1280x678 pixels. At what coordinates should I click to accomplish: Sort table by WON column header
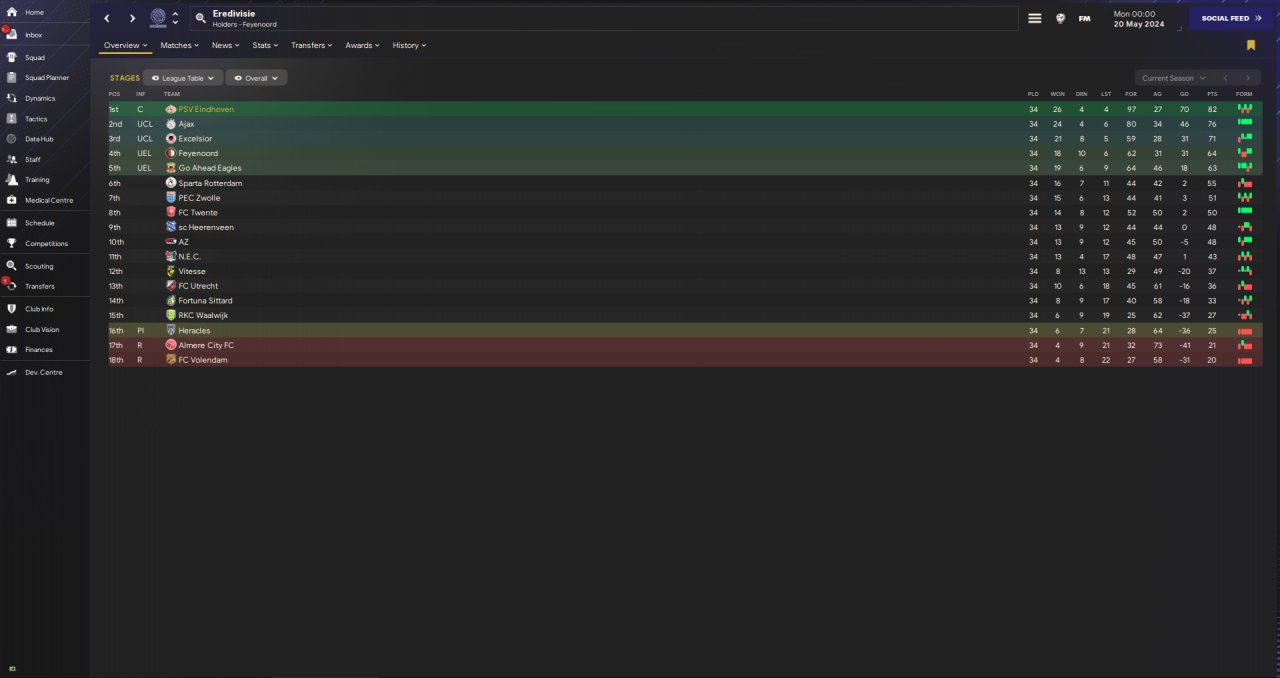[x=1057, y=94]
